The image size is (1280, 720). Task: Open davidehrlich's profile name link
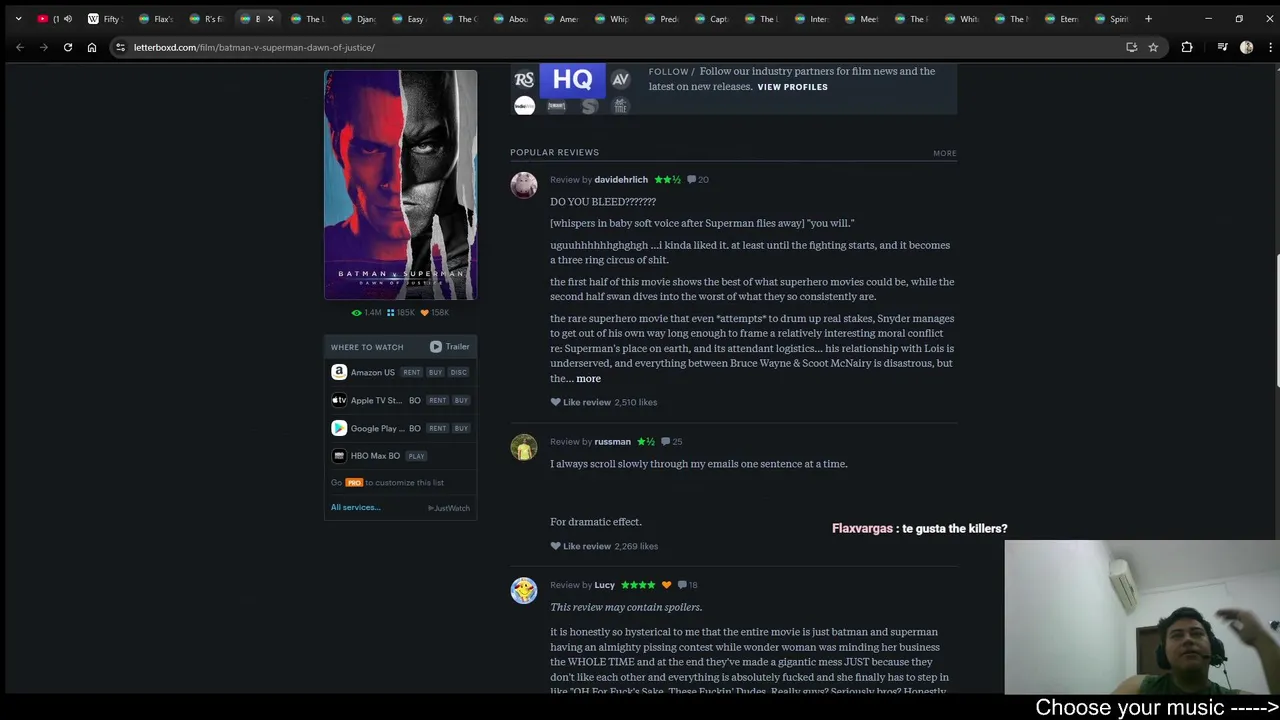621,180
